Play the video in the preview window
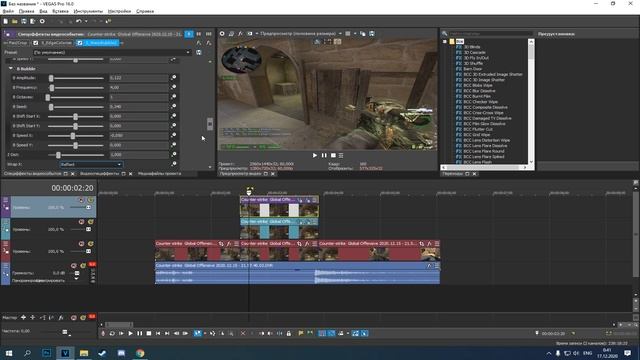The image size is (640, 360). point(315,156)
